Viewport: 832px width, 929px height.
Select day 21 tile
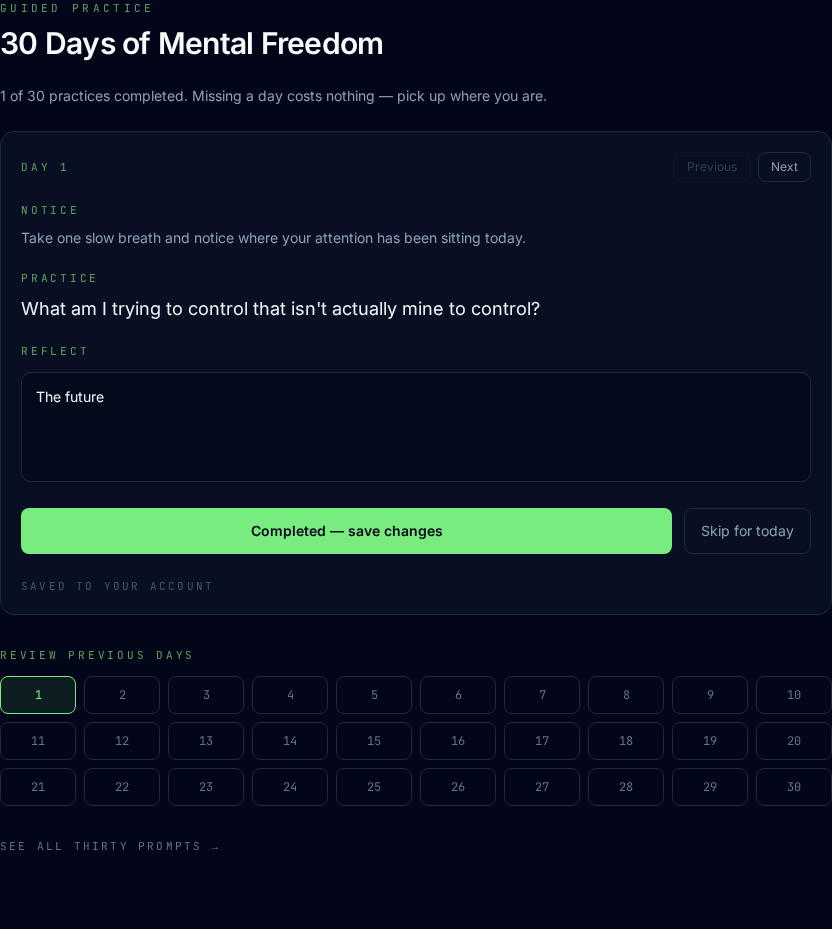click(38, 787)
